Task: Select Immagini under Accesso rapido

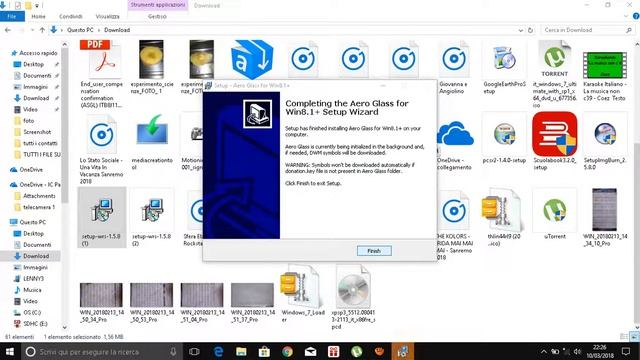Action: [x=35, y=87]
